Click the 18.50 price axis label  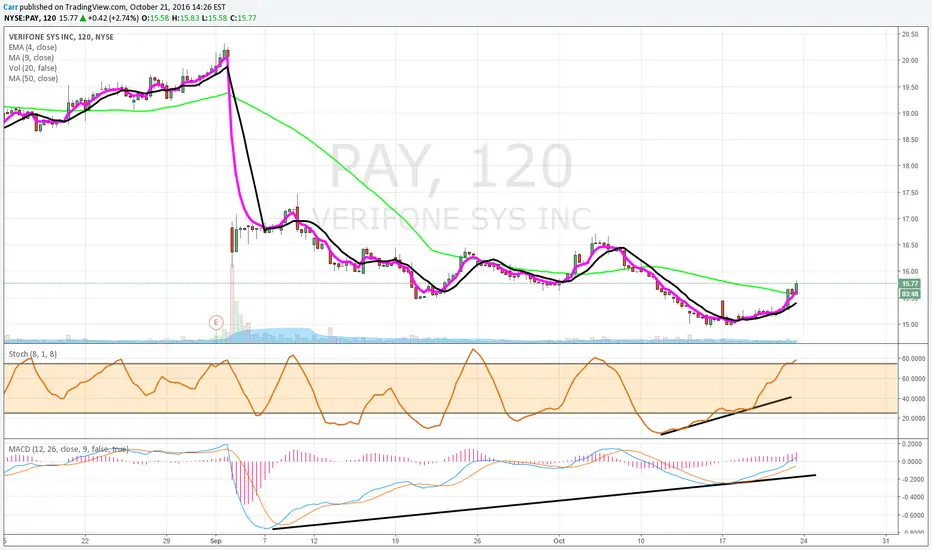click(x=910, y=140)
